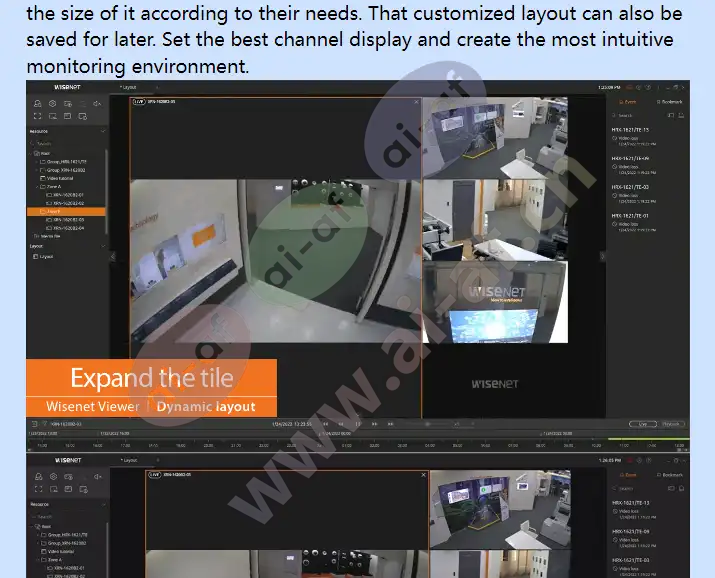This screenshot has height=578, width=715.
Task: Add new layout tab with plus, first viewer
Action: tap(157, 87)
